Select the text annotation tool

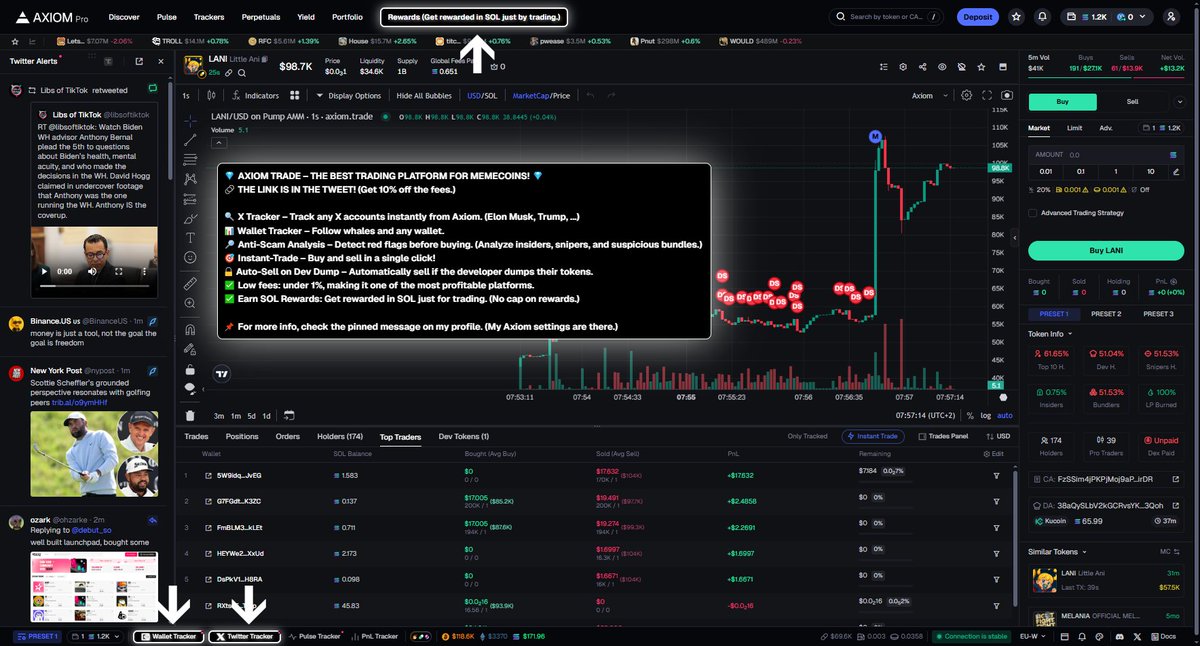click(191, 238)
